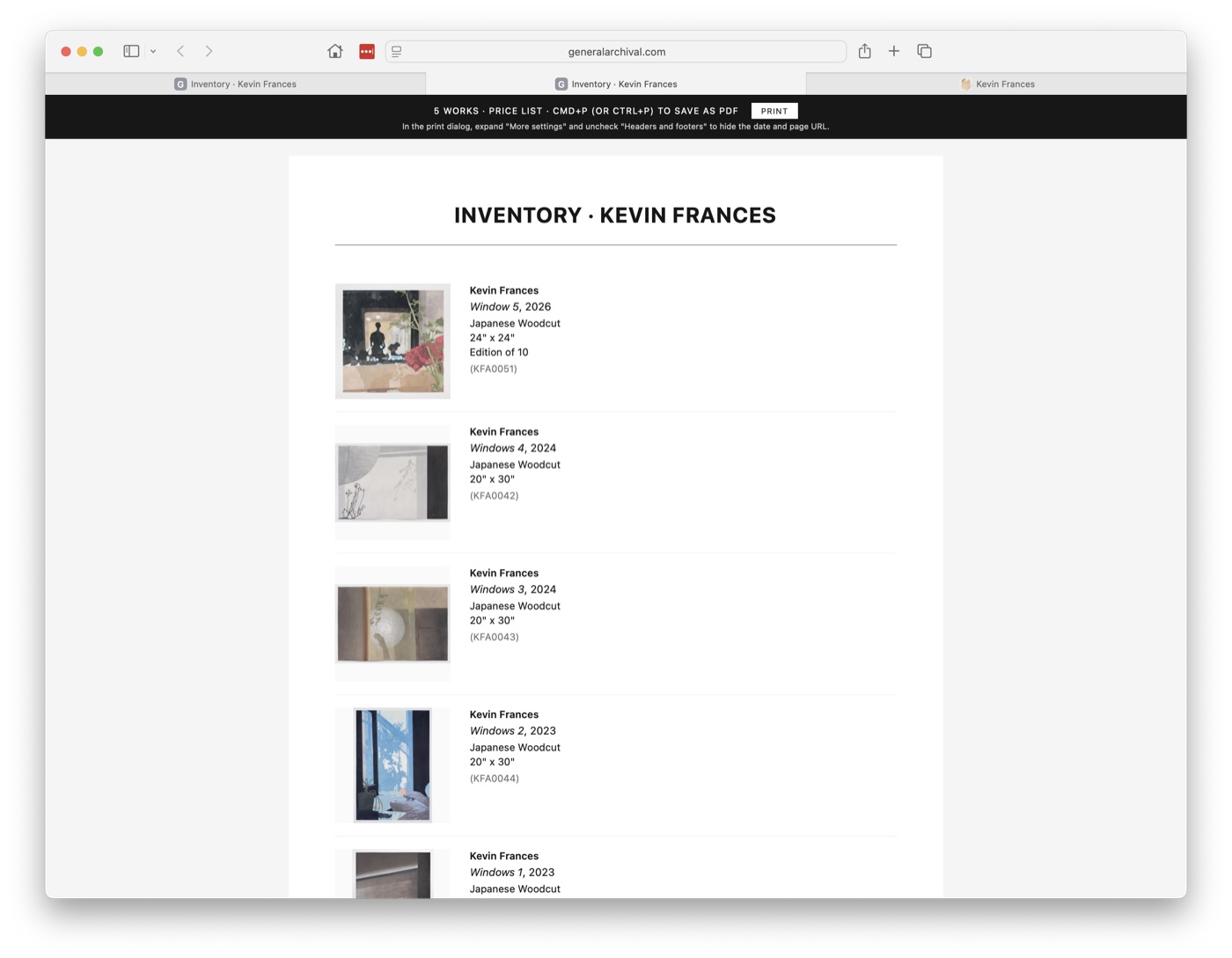Click the Edition of 10 text
The image size is (1232, 958).
[499, 353]
